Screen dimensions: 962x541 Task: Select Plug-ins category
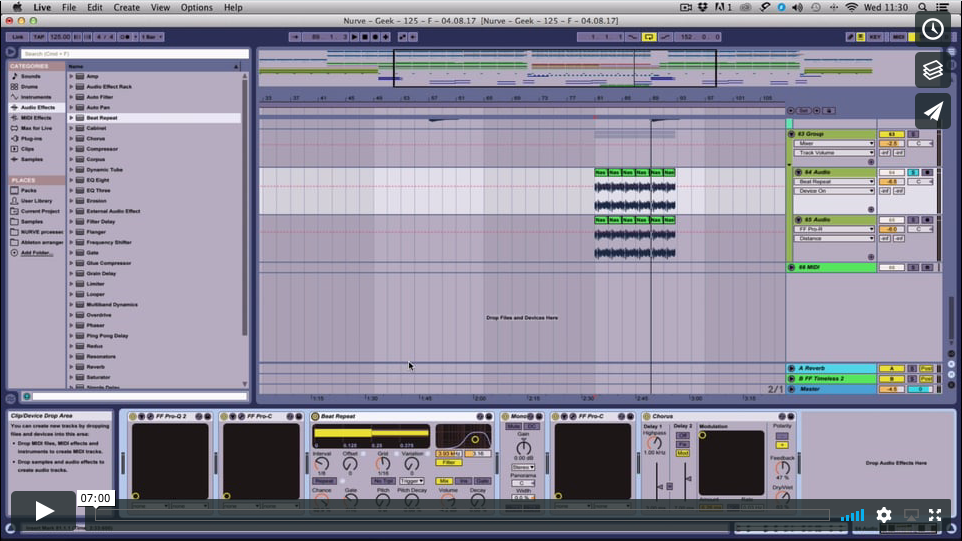coord(31,139)
